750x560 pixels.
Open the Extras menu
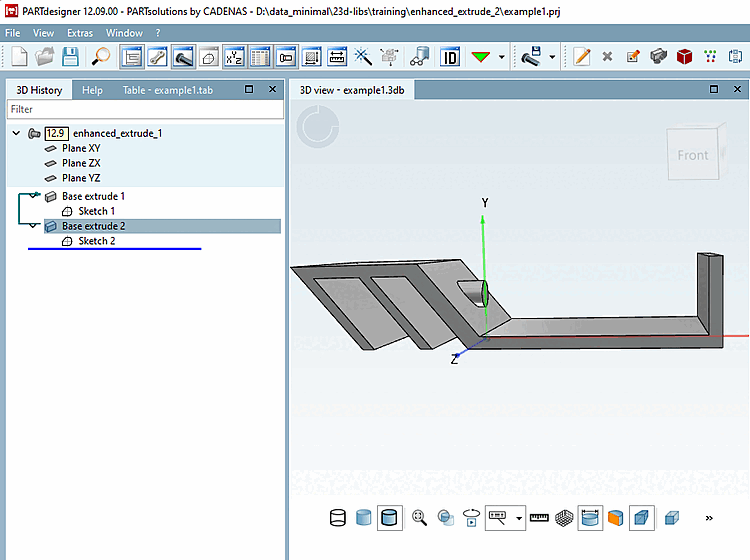pyautogui.click(x=80, y=33)
